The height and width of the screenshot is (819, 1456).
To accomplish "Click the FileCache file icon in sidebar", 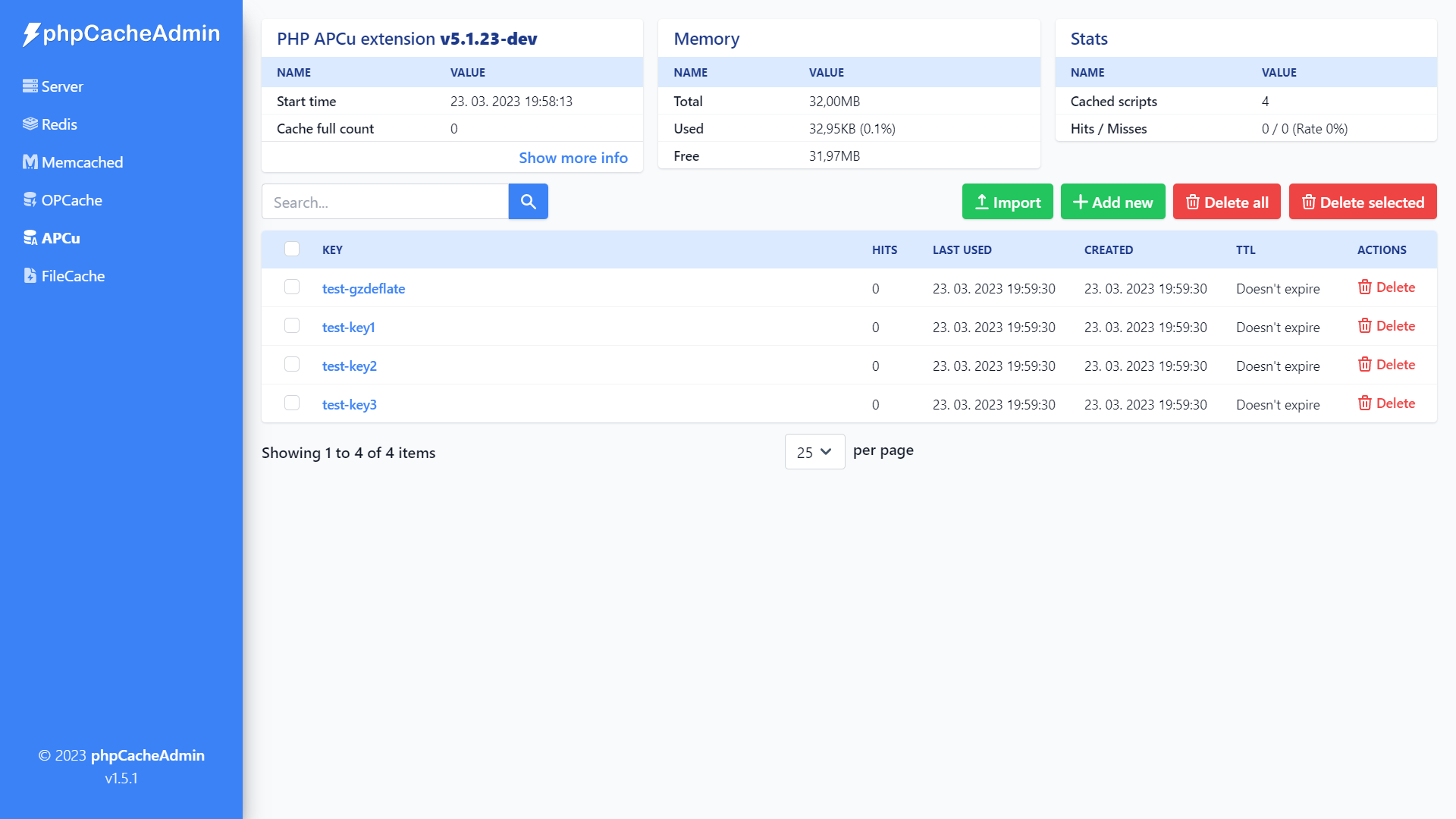I will click(x=30, y=276).
